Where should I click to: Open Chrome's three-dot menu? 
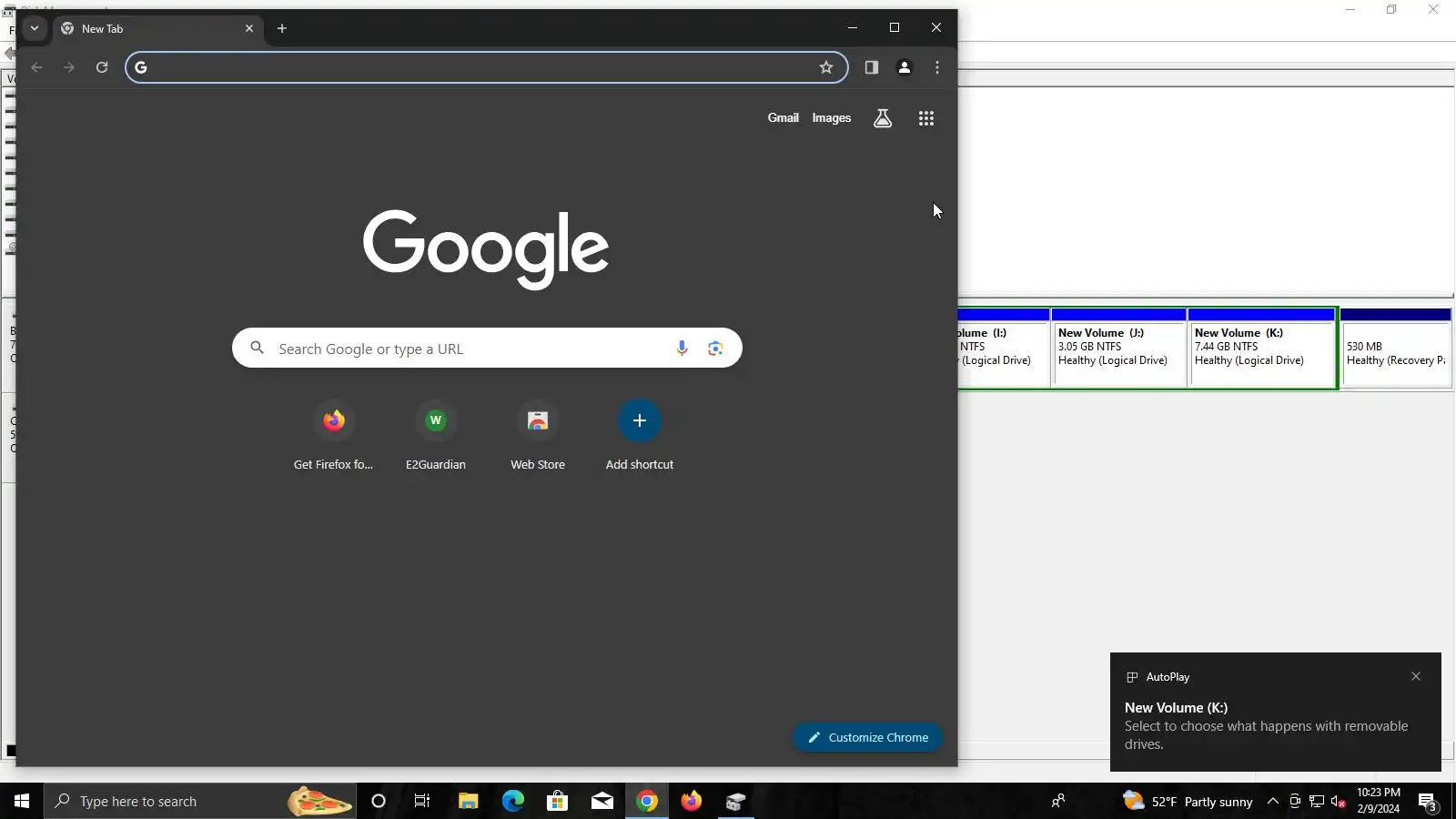pyautogui.click(x=937, y=67)
